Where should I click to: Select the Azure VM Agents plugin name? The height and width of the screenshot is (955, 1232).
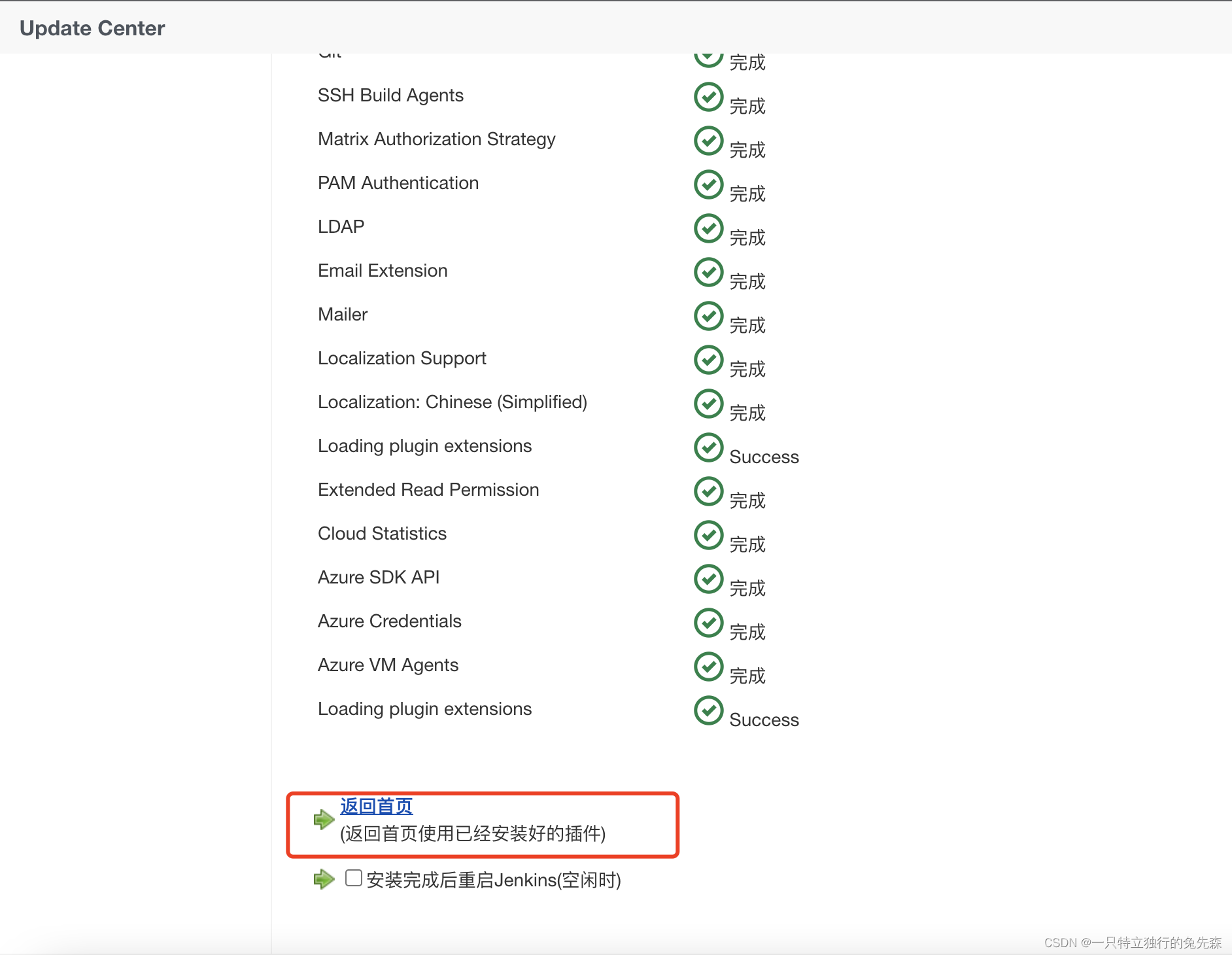(x=388, y=665)
